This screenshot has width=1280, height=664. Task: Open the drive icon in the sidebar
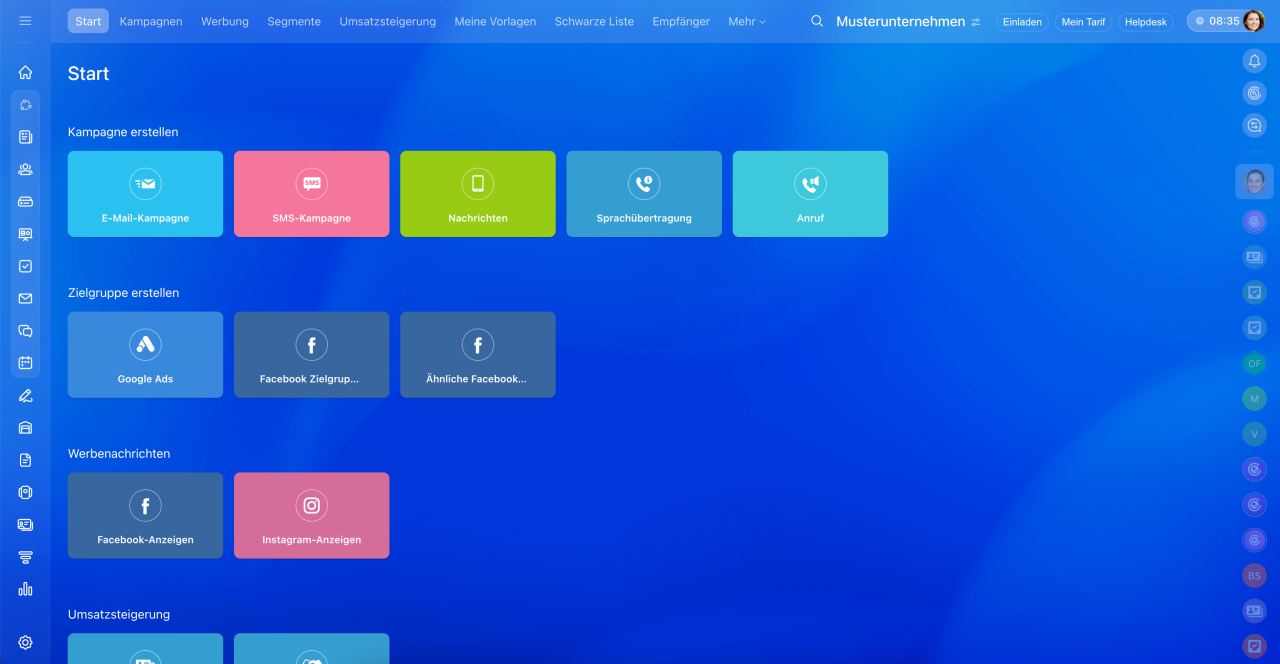[x=25, y=201]
